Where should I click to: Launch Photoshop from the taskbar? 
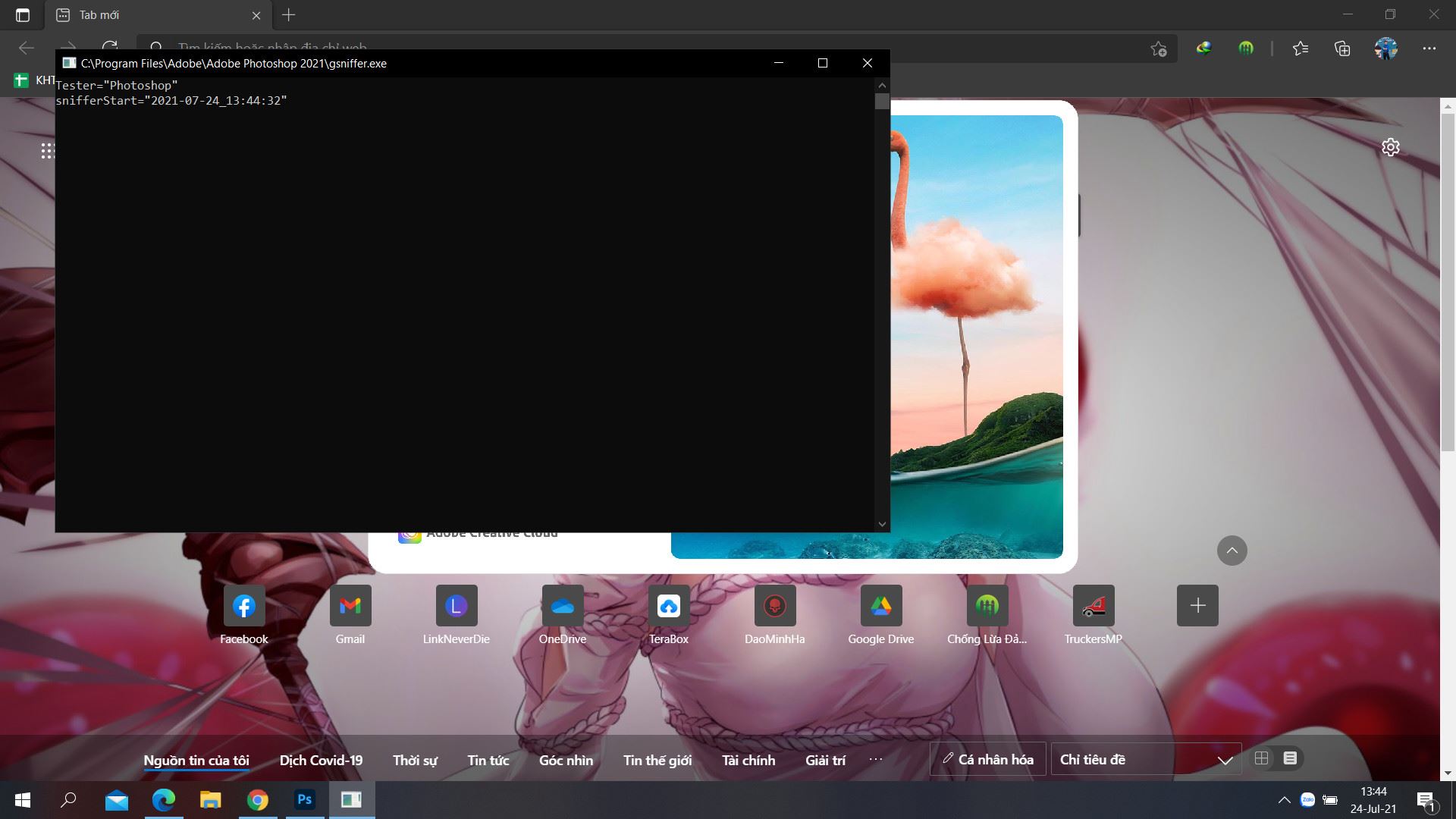tap(305, 800)
